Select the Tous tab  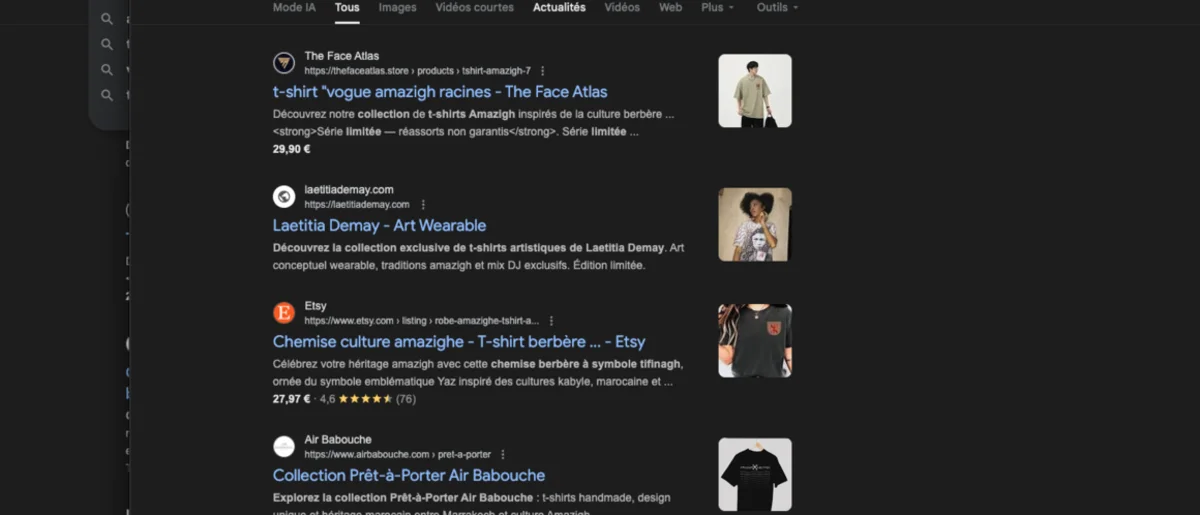point(347,7)
